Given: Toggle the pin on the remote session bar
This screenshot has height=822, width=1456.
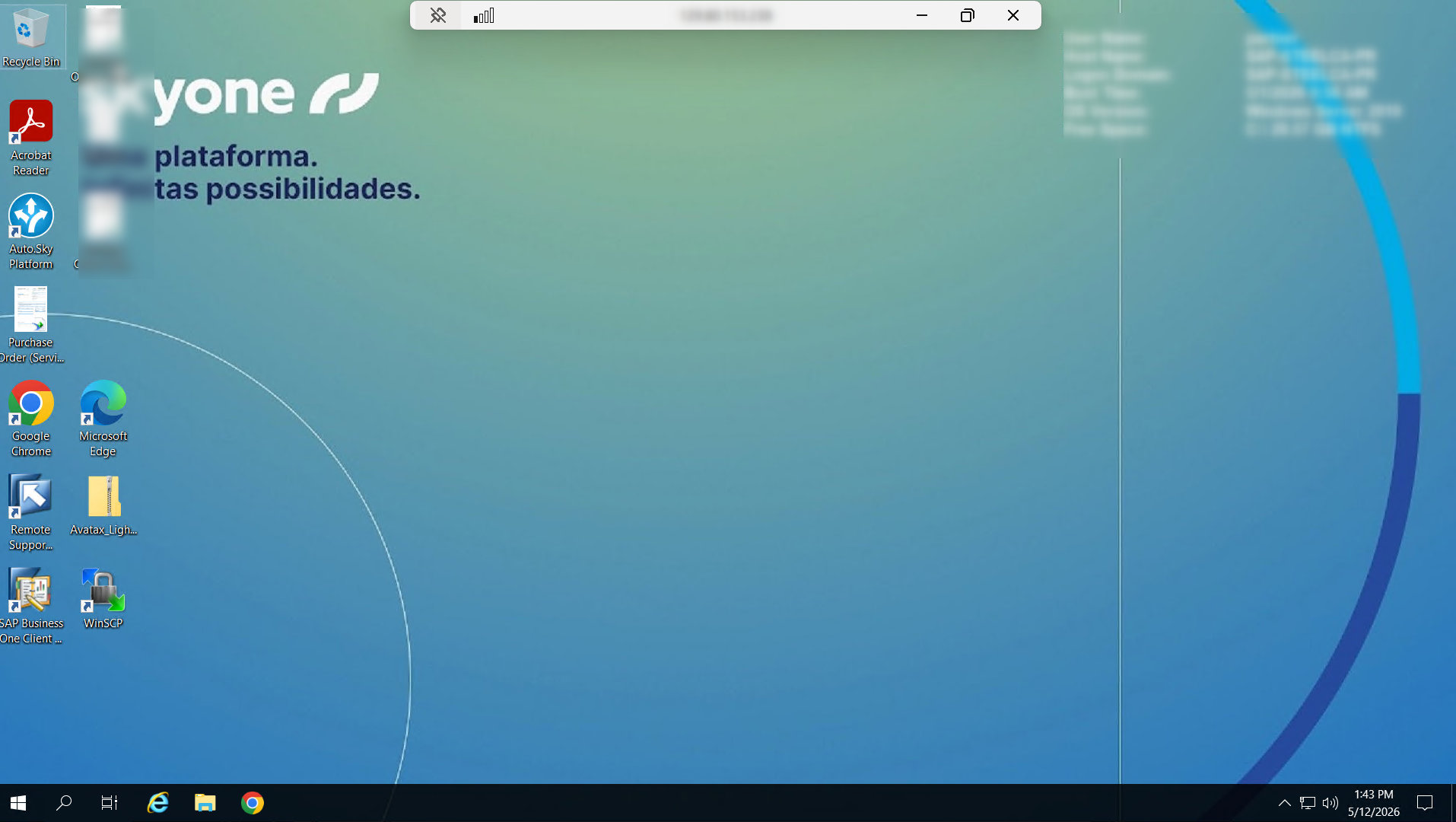Looking at the screenshot, I should coord(437,15).
